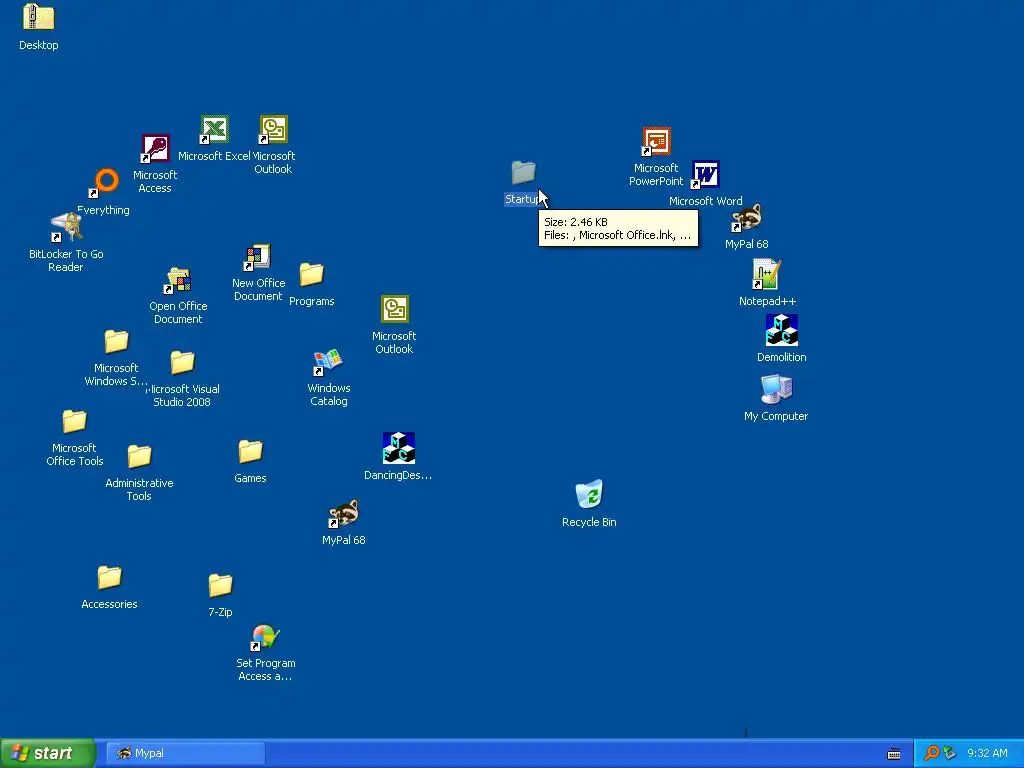
Task: Select the Microsoft Outlook shortcut beside Excel
Action: click(x=274, y=129)
